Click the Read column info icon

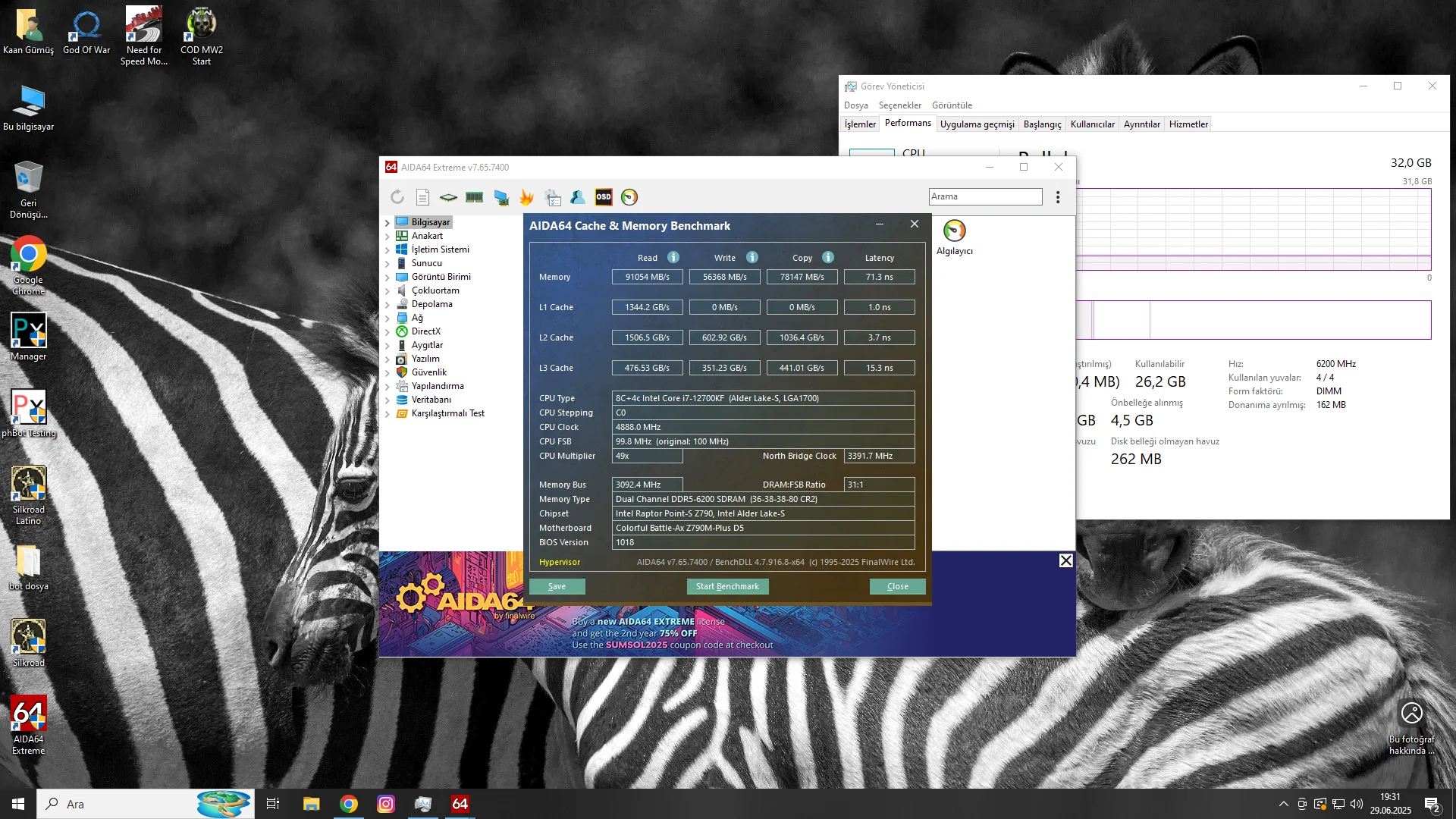[673, 257]
